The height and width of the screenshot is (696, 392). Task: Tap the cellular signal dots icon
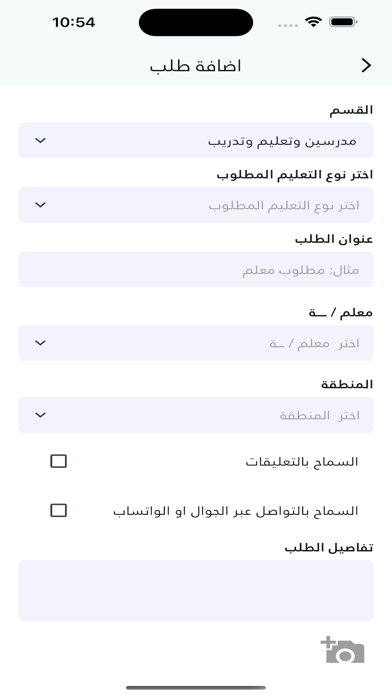click(x=288, y=25)
